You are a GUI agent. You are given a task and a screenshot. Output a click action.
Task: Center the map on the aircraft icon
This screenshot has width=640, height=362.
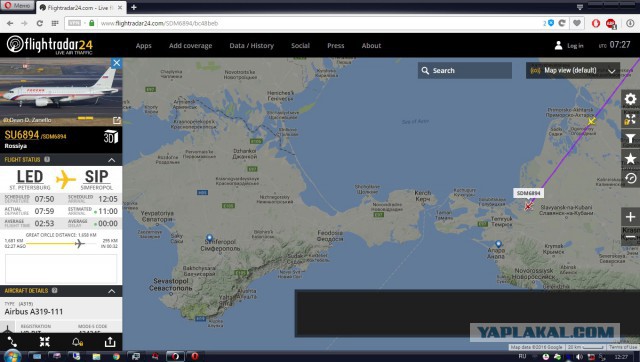(45, 342)
